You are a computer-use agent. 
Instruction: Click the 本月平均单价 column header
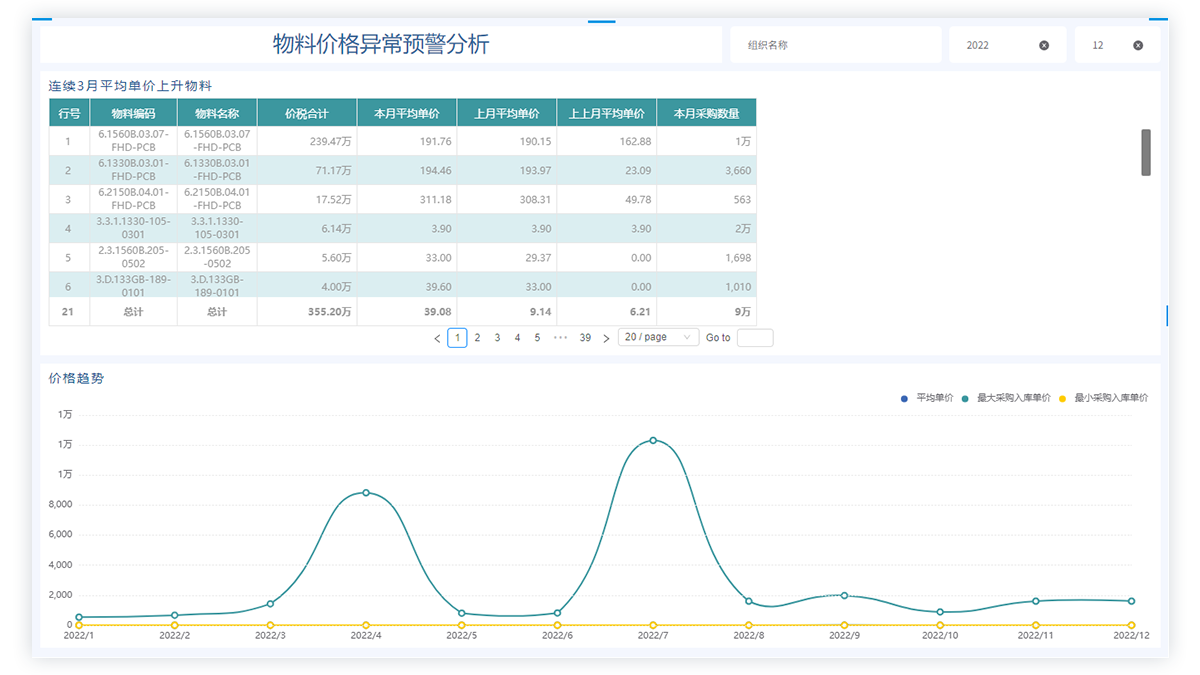(x=406, y=113)
